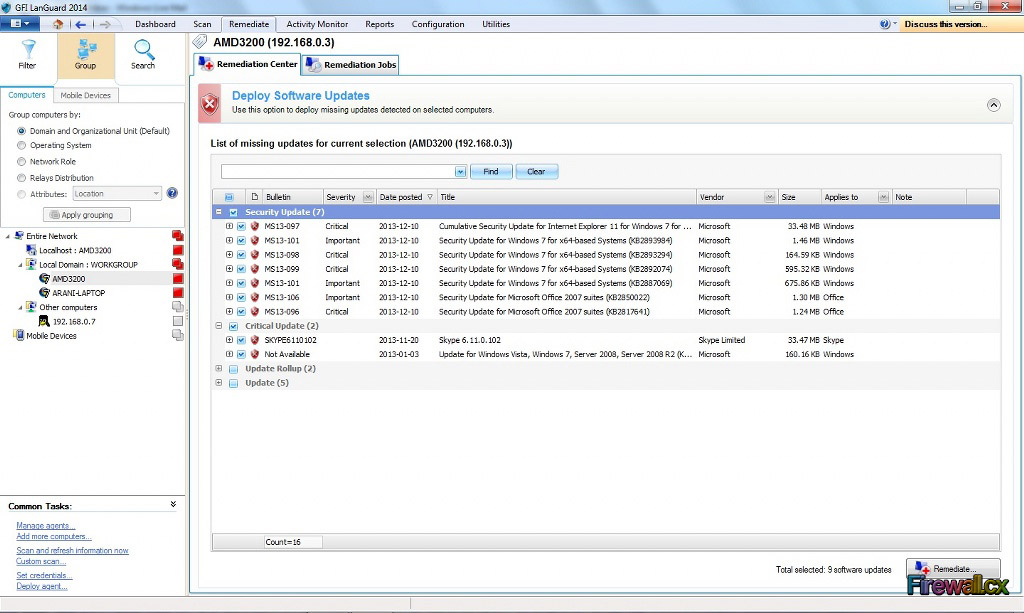Viewport: 1024px width, 613px height.
Task: Switch to the Mobile Devices tab
Action: tap(86, 95)
